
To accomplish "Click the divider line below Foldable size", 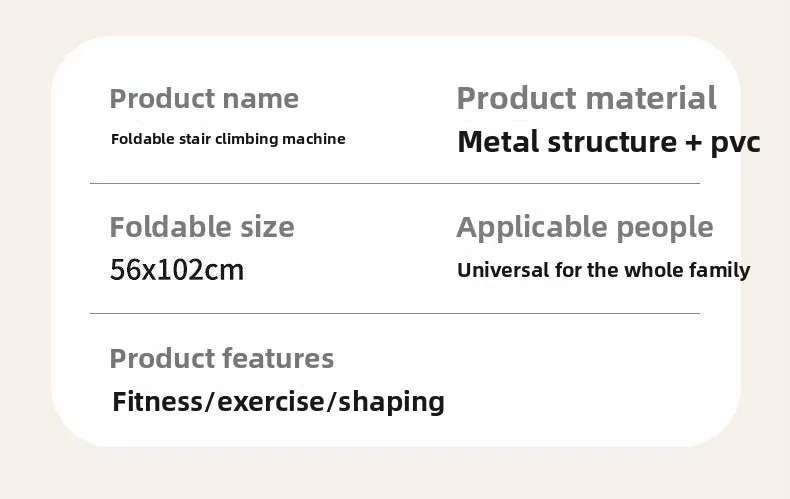I will 394,314.
